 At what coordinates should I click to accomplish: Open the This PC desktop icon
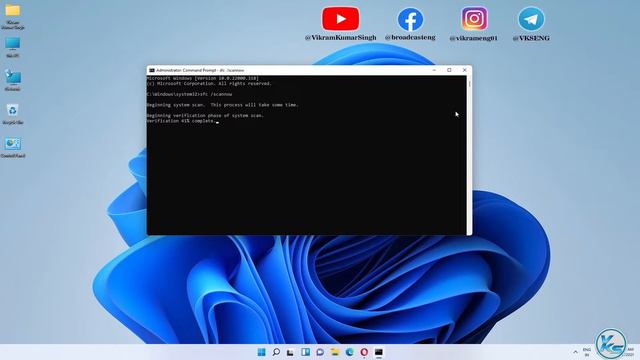coord(13,47)
